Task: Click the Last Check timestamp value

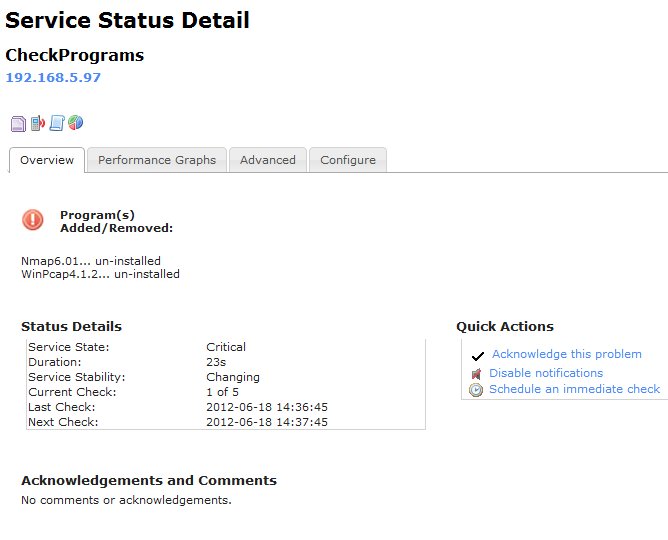Action: point(267,407)
